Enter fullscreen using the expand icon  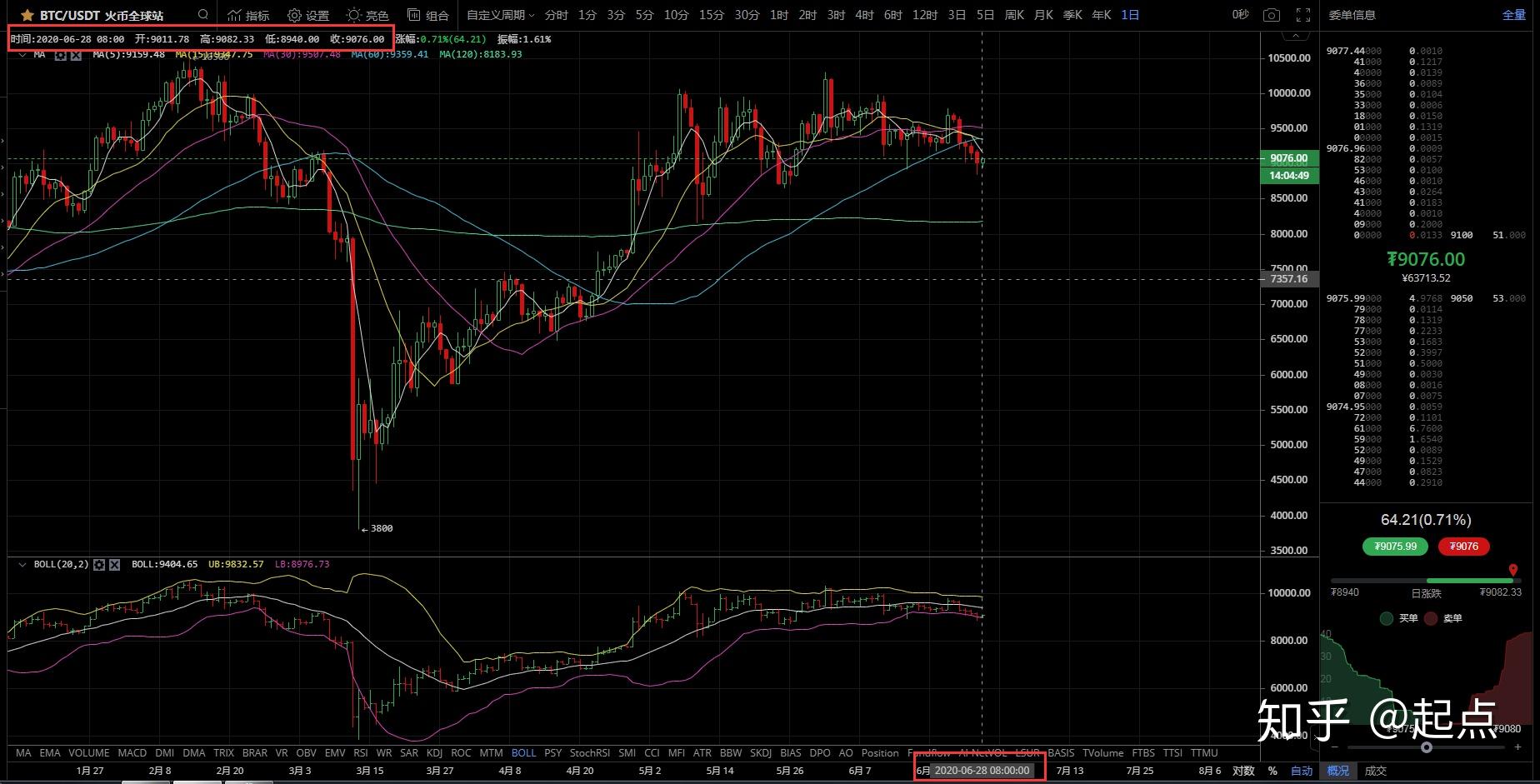coord(1303,14)
